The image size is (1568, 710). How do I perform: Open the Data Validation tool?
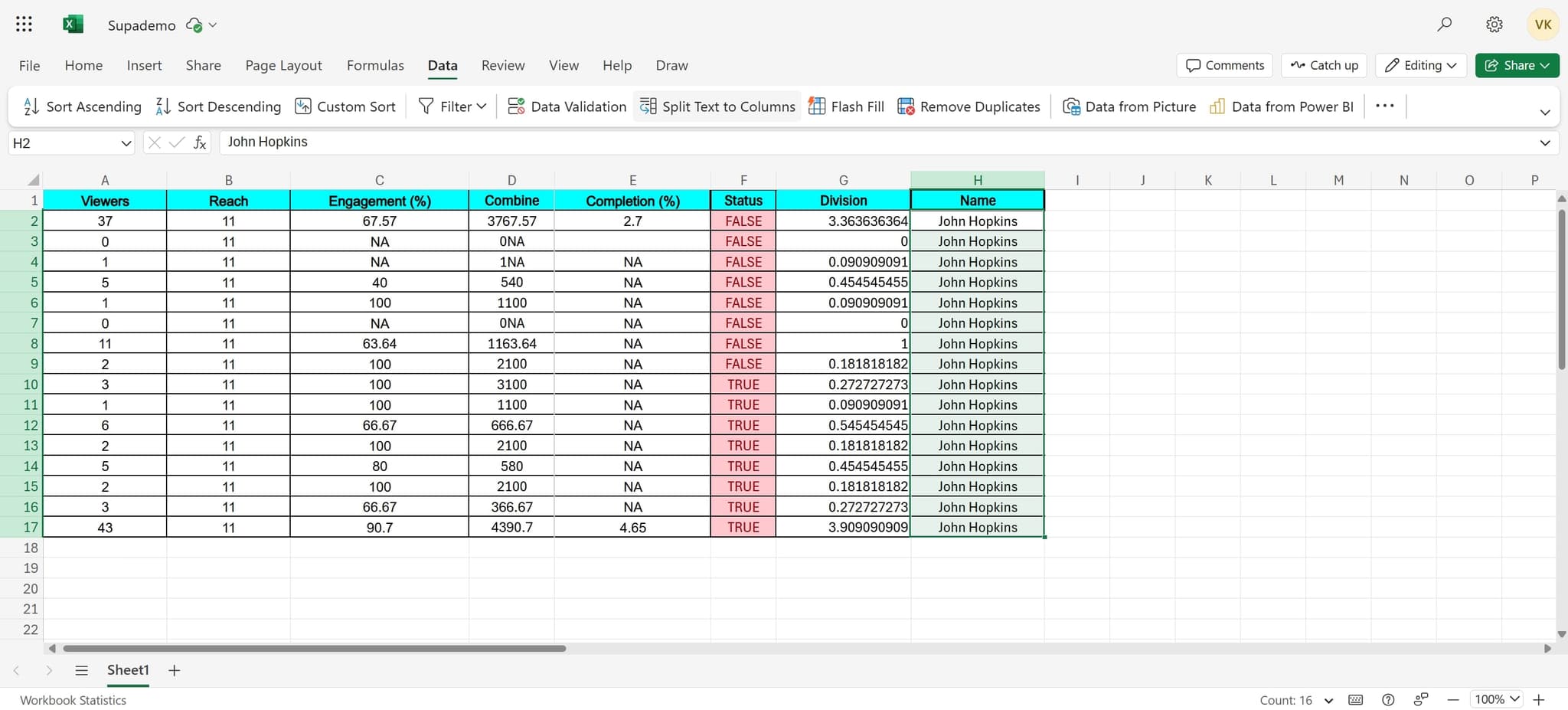click(x=567, y=106)
